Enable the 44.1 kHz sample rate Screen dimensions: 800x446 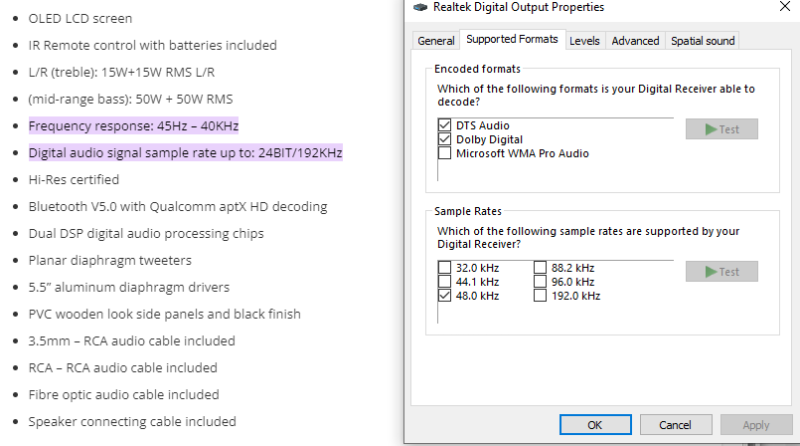444,282
